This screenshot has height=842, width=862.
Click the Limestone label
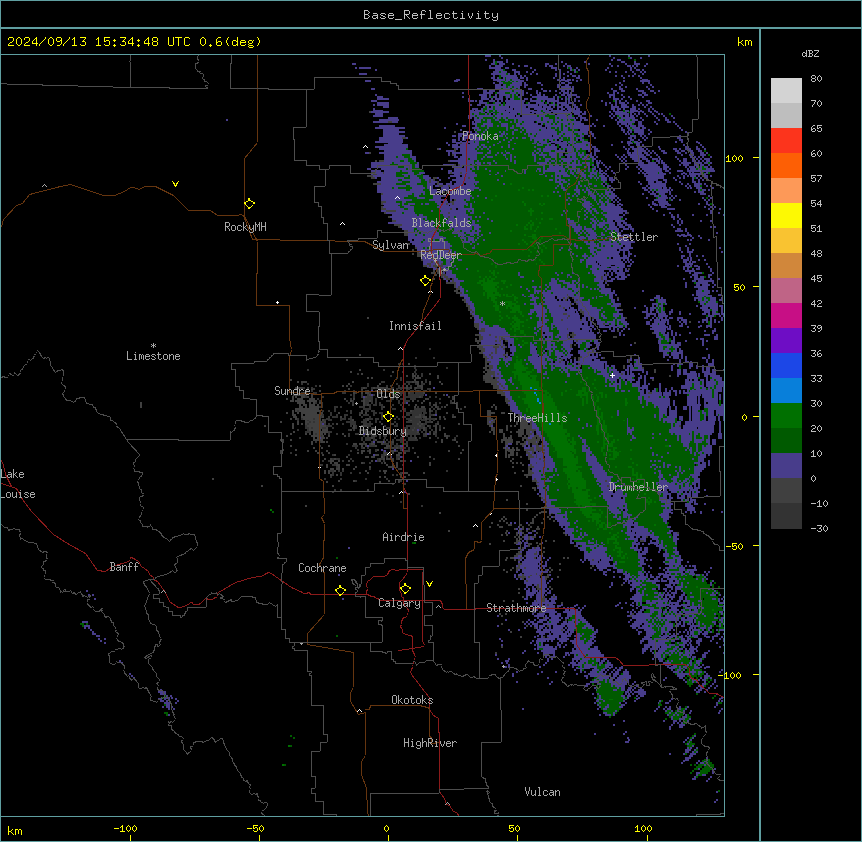(x=153, y=356)
